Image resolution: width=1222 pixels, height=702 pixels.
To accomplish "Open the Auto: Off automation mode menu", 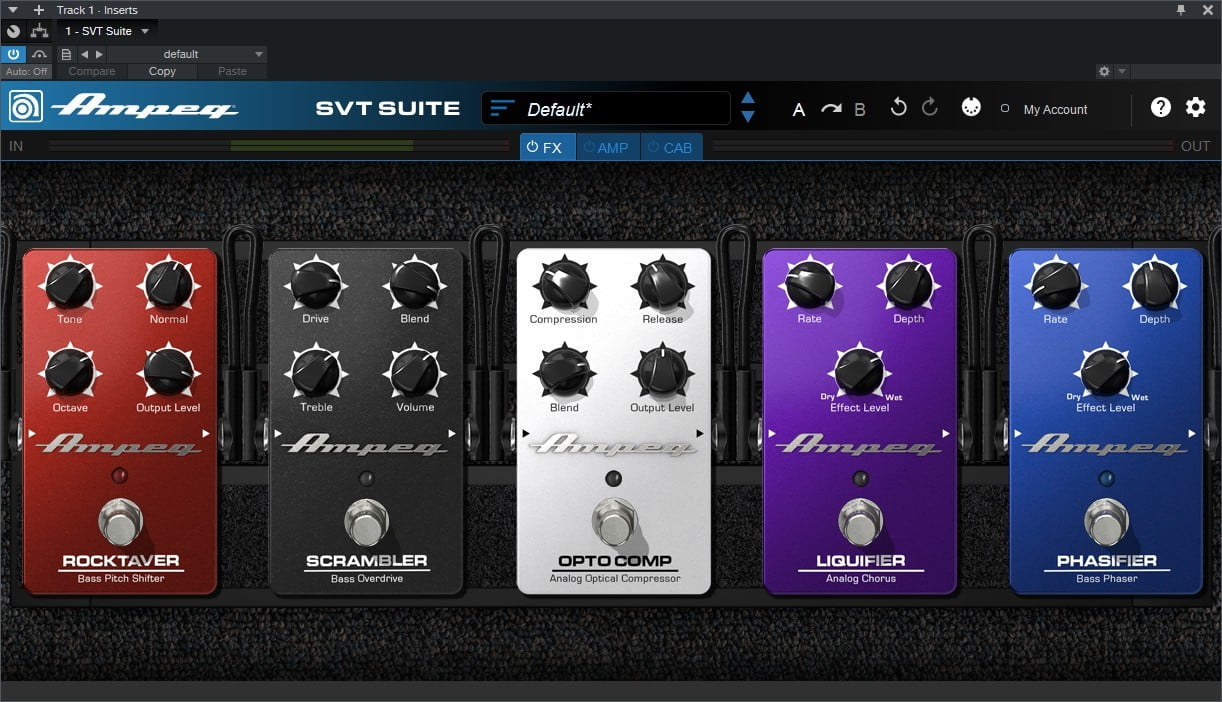I will point(26,72).
